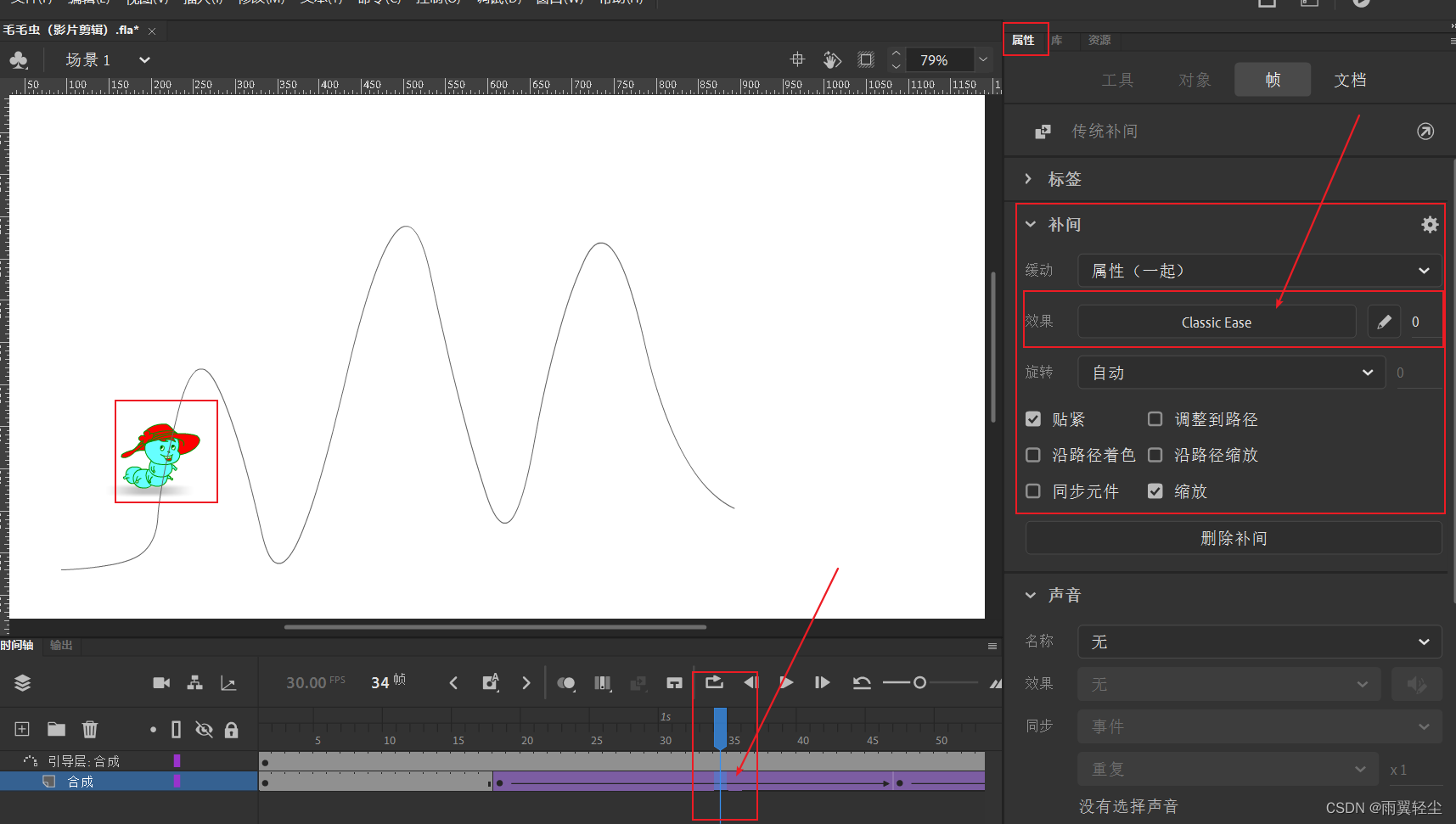This screenshot has width=1456, height=824.
Task: Add a new layer
Action: pos(22,729)
